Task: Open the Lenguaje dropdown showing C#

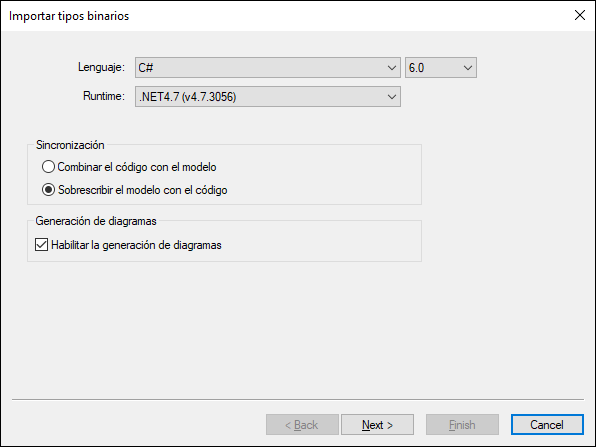Action: 268,68
